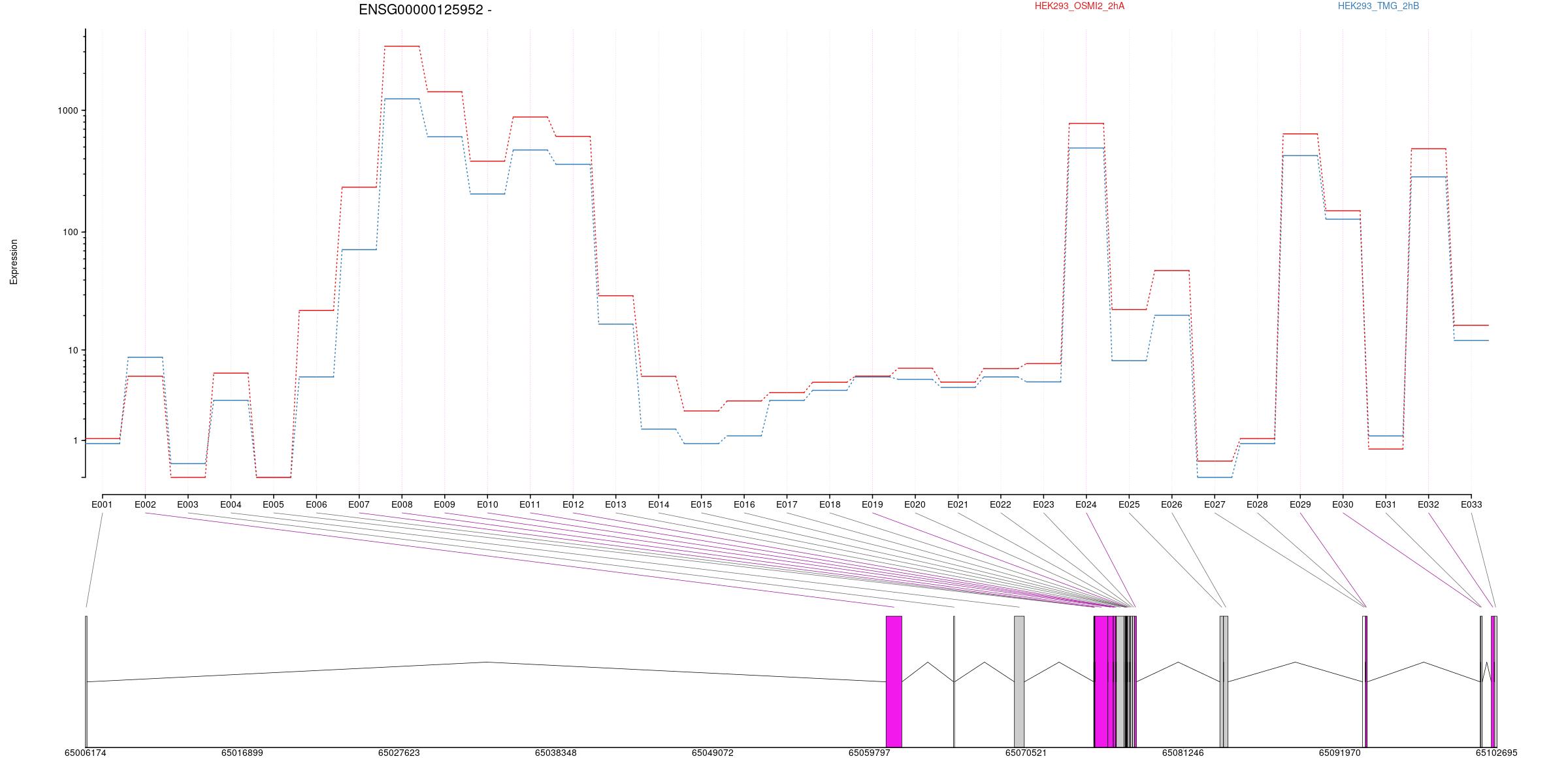Click exon bin label E009
Viewport: 1568px width, 784px height.
click(x=444, y=504)
